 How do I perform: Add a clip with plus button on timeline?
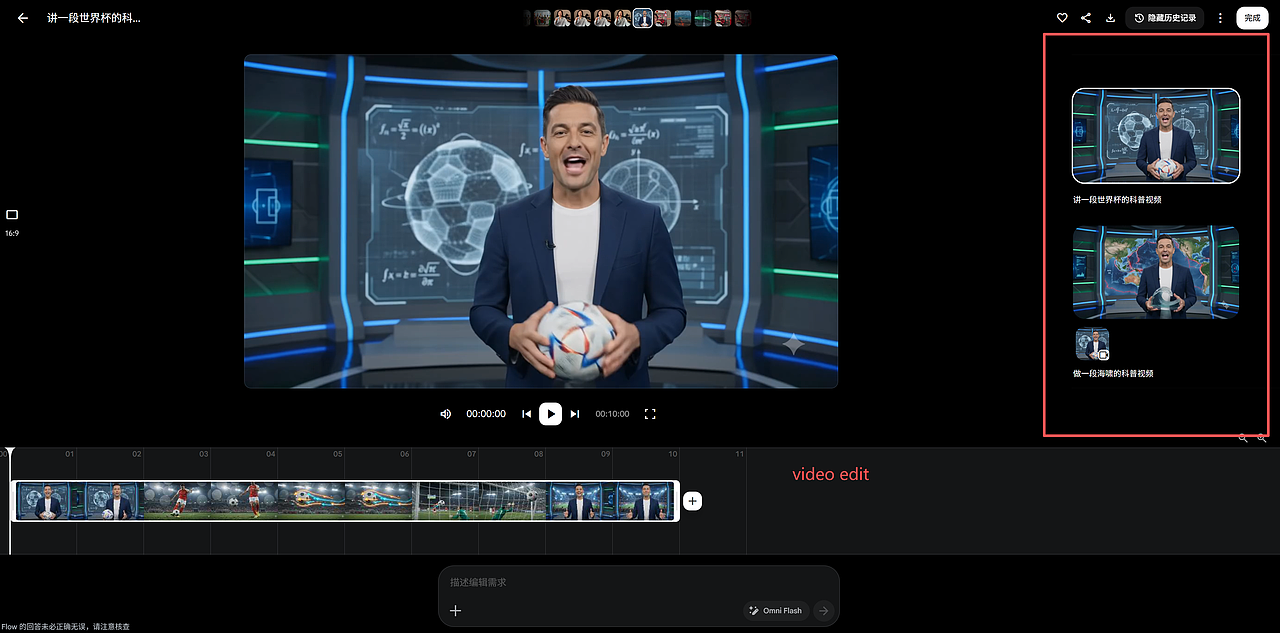(693, 501)
